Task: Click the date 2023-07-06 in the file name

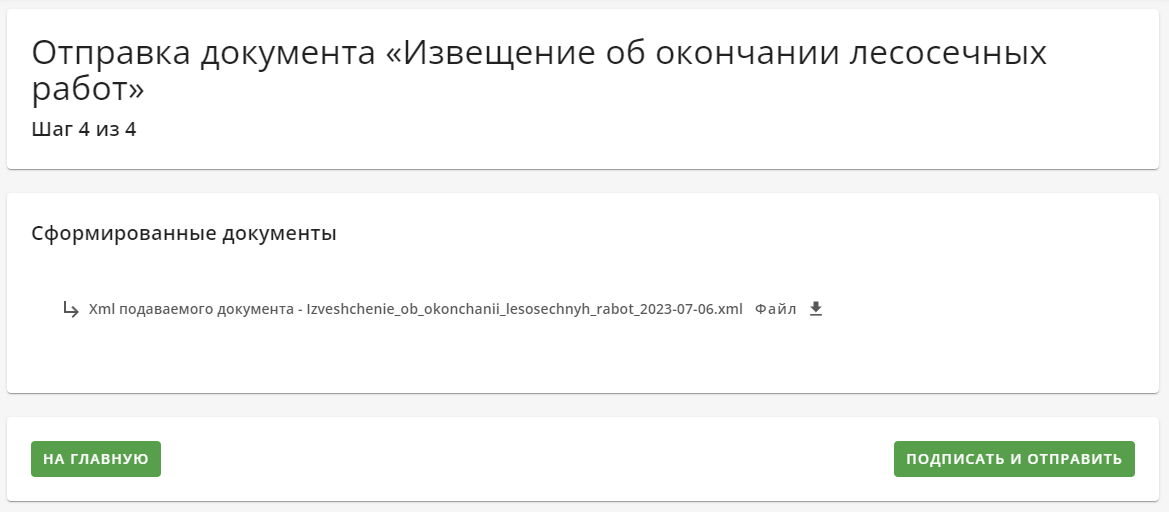Action: [683, 309]
